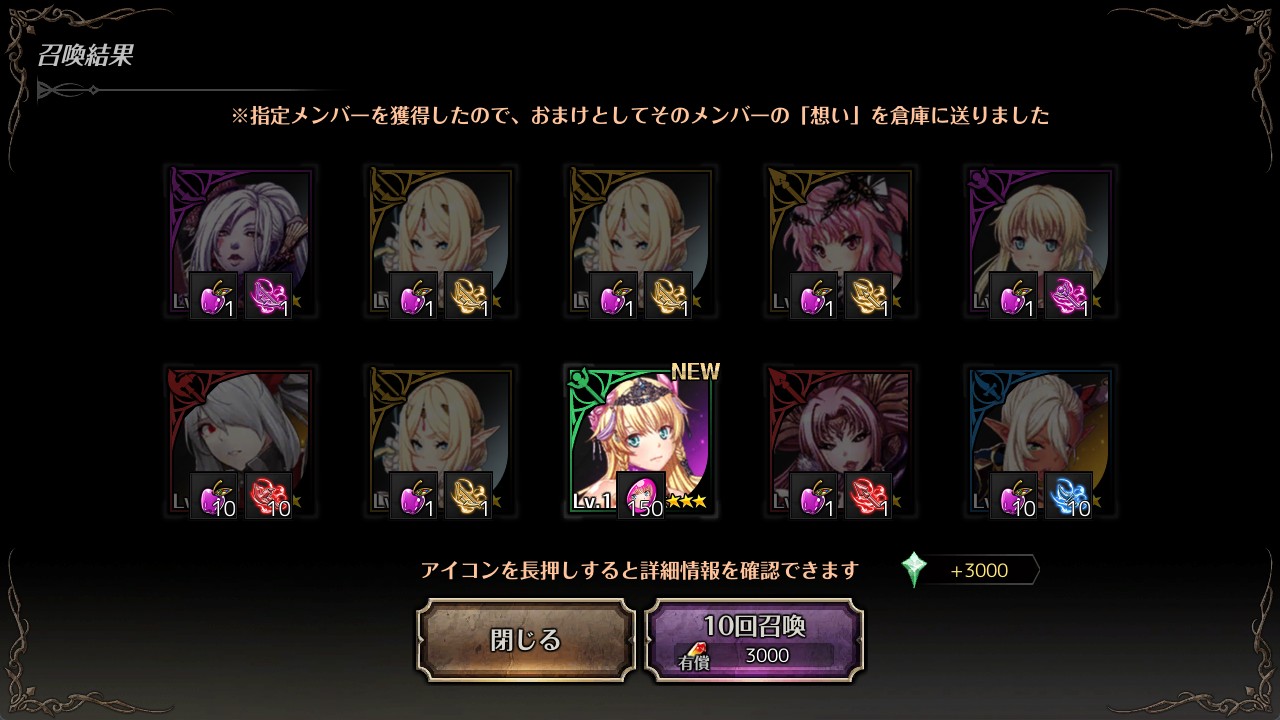Screen dimensions: 1280x720
Task: Click the gold feather token on pink-haired character card
Action: tap(868, 295)
